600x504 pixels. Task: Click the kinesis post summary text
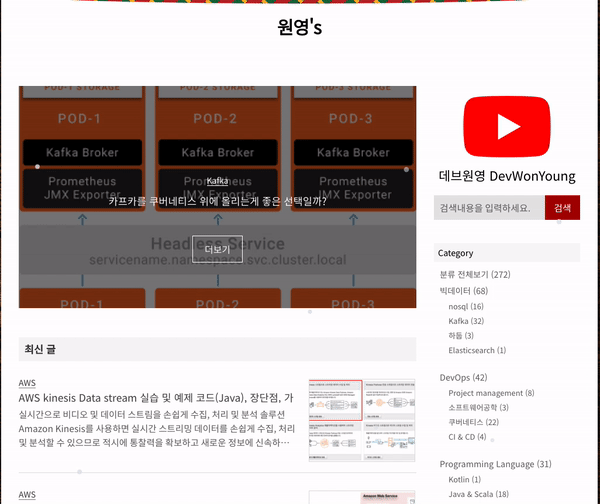157,429
